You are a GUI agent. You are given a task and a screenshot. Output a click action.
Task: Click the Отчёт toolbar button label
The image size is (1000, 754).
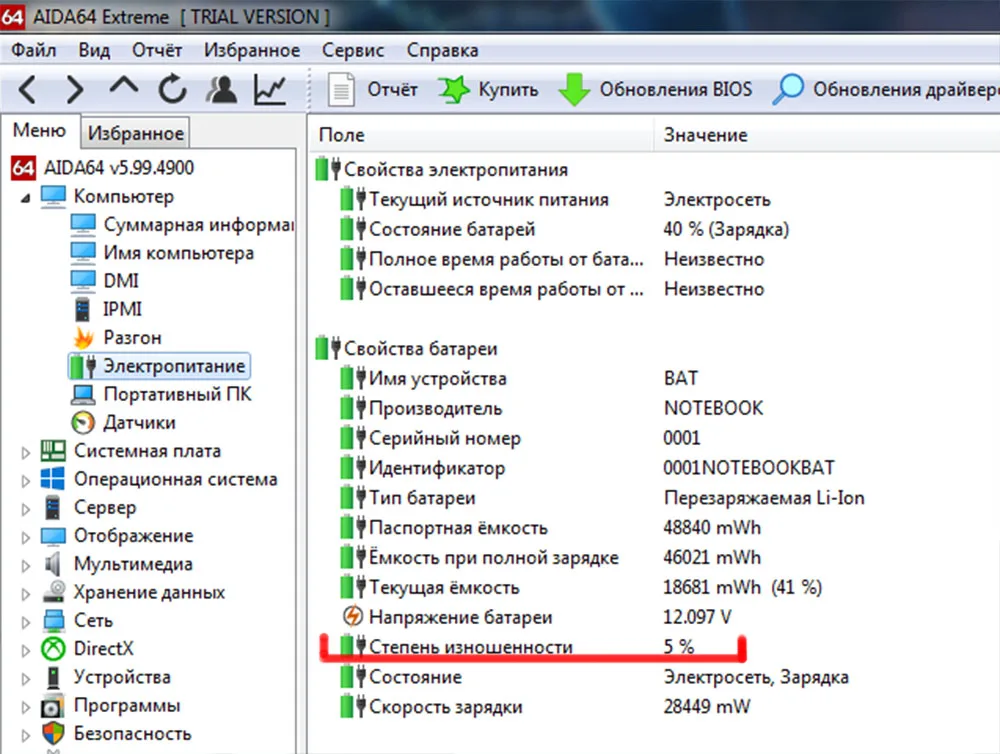pos(392,89)
